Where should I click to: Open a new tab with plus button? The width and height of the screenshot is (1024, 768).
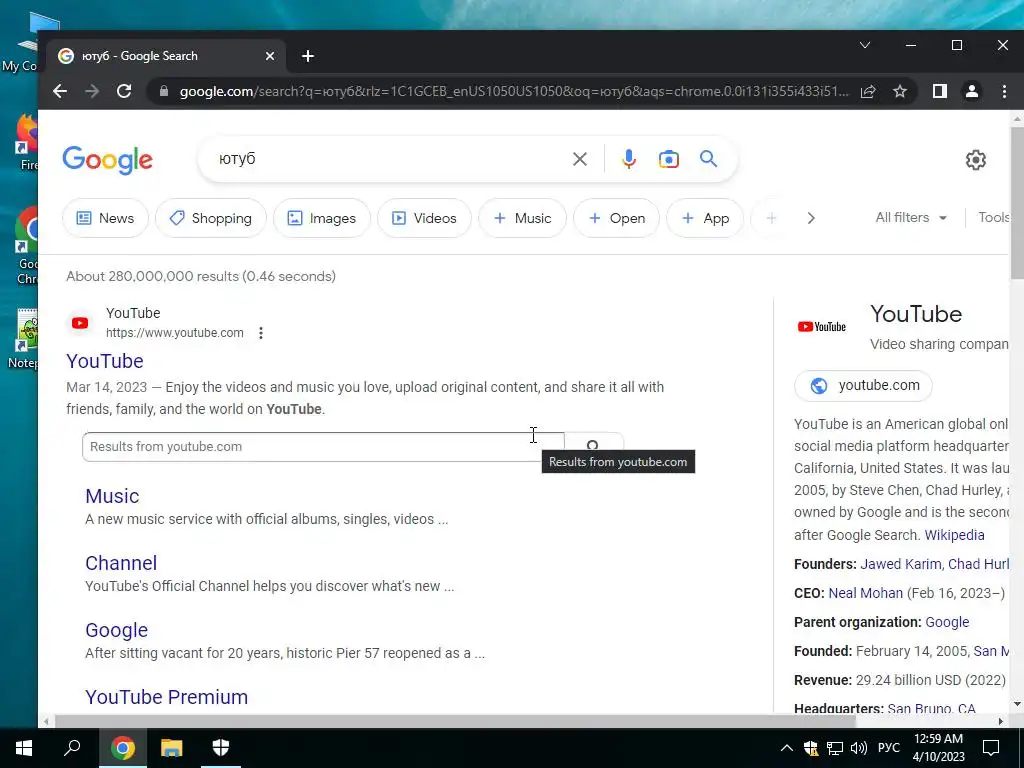pyautogui.click(x=308, y=56)
